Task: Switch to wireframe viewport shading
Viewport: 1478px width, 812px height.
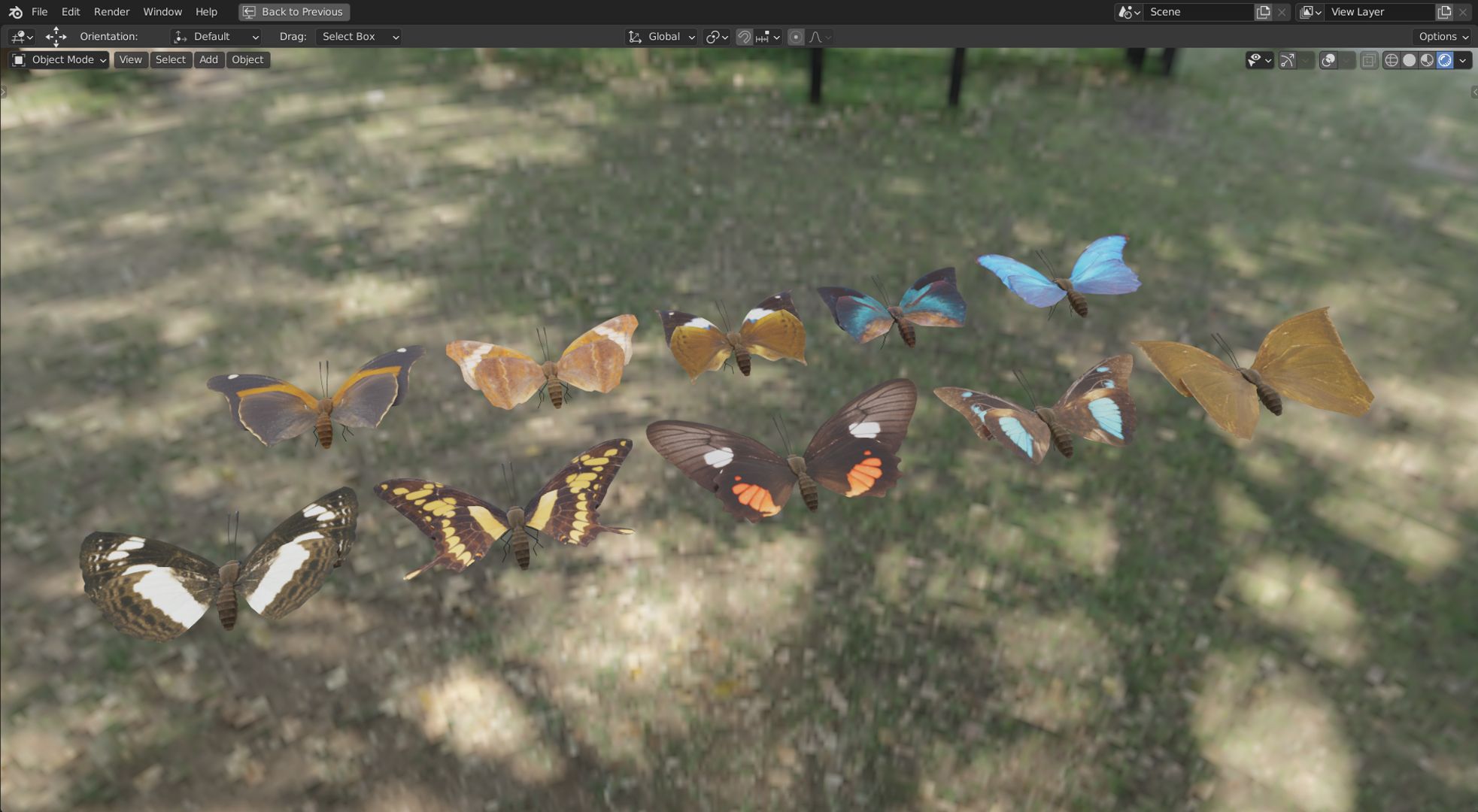Action: 1392,60
